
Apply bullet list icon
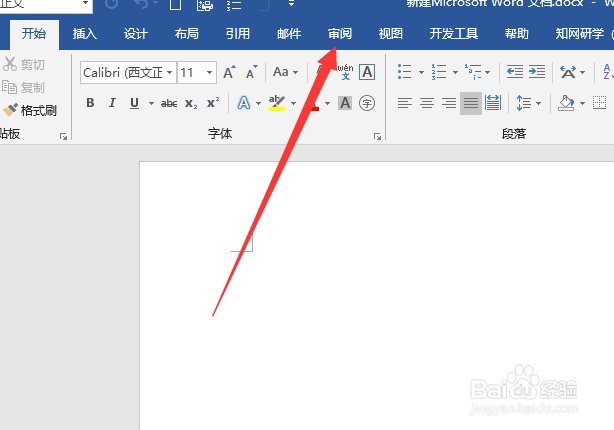[405, 72]
